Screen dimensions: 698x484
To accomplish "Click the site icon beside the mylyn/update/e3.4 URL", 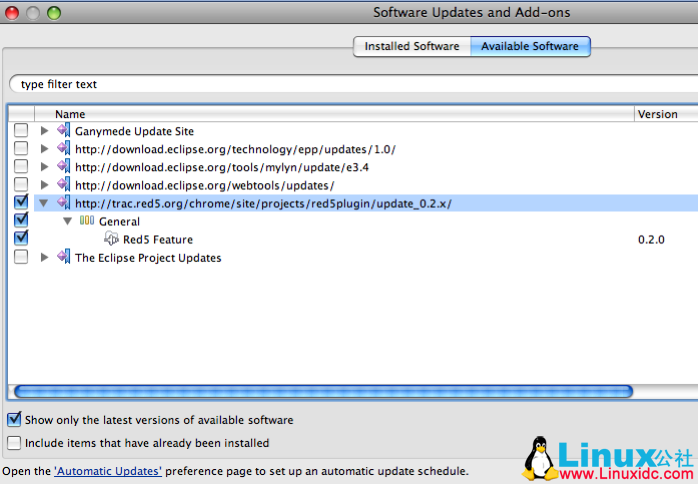I will pyautogui.click(x=64, y=167).
